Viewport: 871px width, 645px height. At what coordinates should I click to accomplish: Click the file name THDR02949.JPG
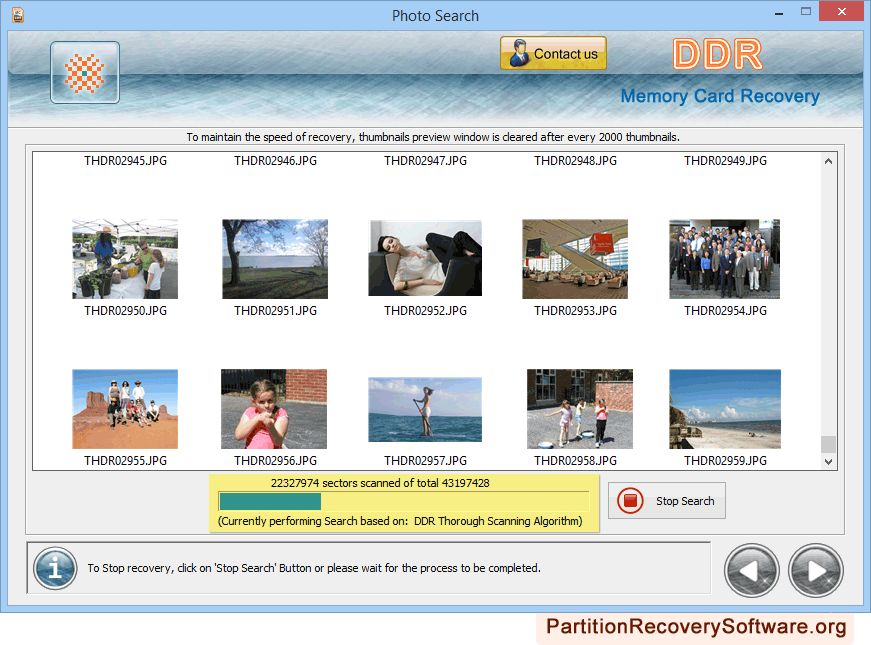(725, 161)
